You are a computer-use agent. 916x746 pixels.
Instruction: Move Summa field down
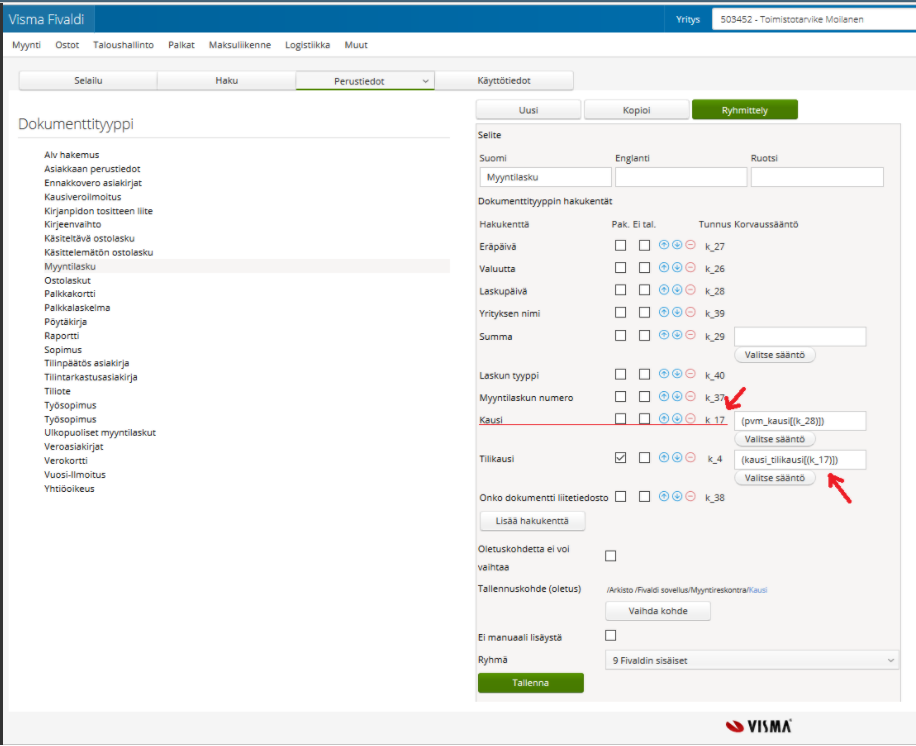(x=677, y=335)
